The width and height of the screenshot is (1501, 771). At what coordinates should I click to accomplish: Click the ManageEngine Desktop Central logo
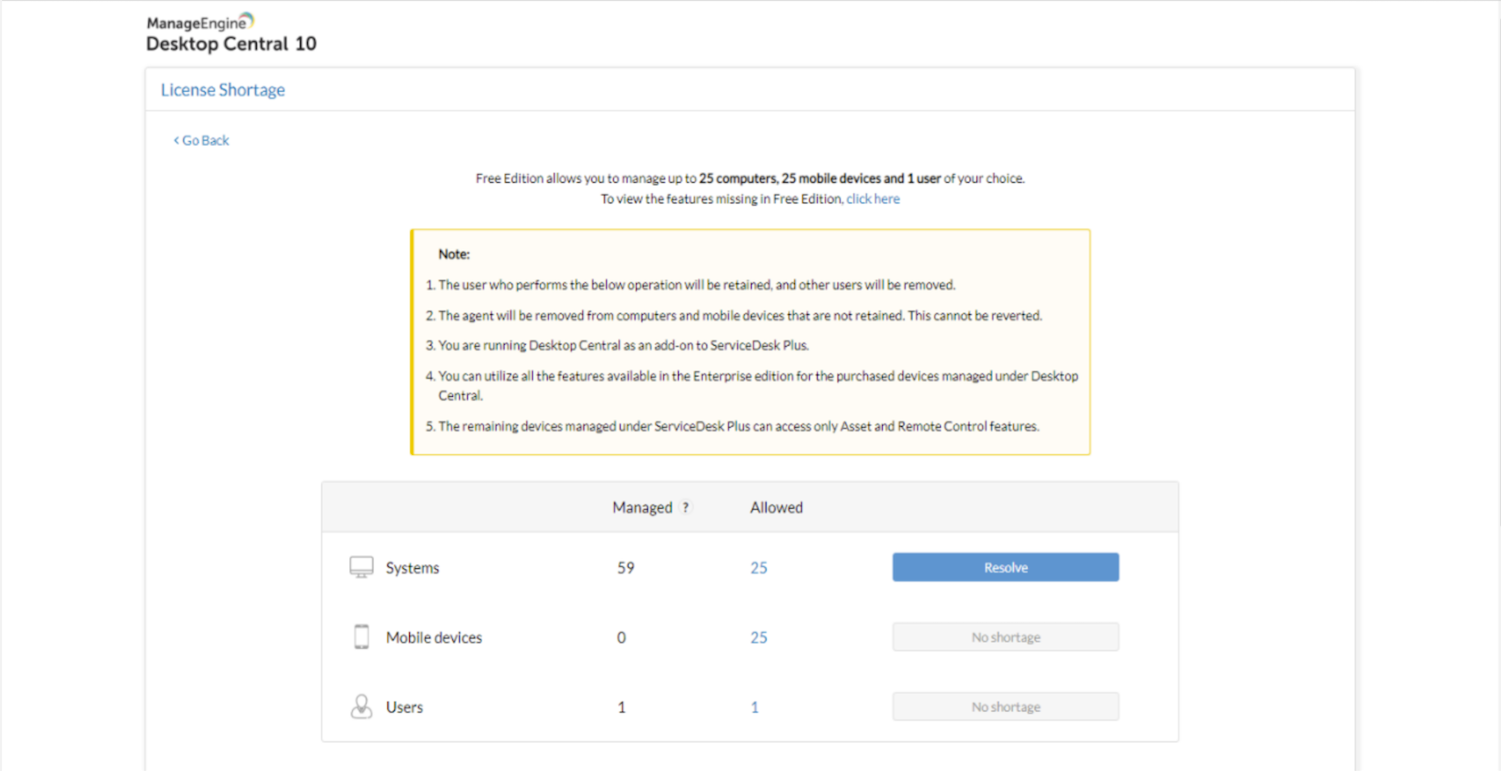click(x=231, y=32)
